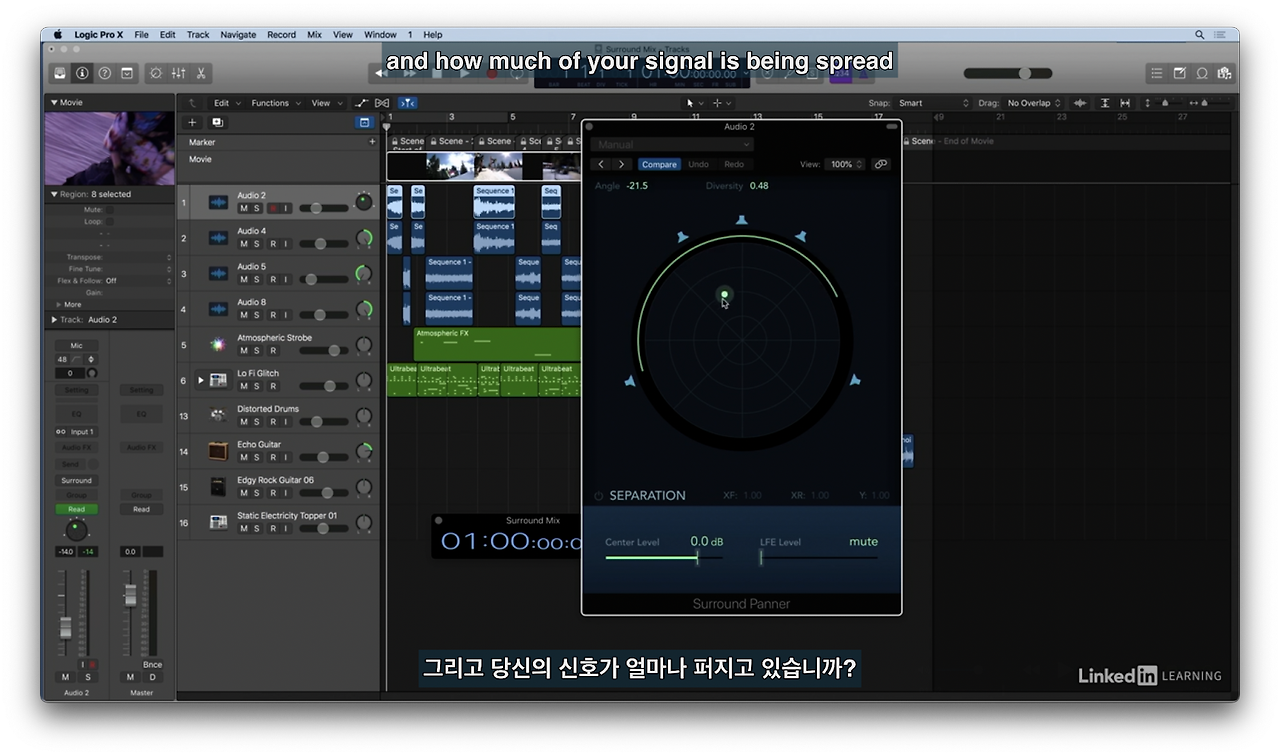Collapse the Region 8 selected section
The height and width of the screenshot is (756, 1280).
click(x=54, y=194)
